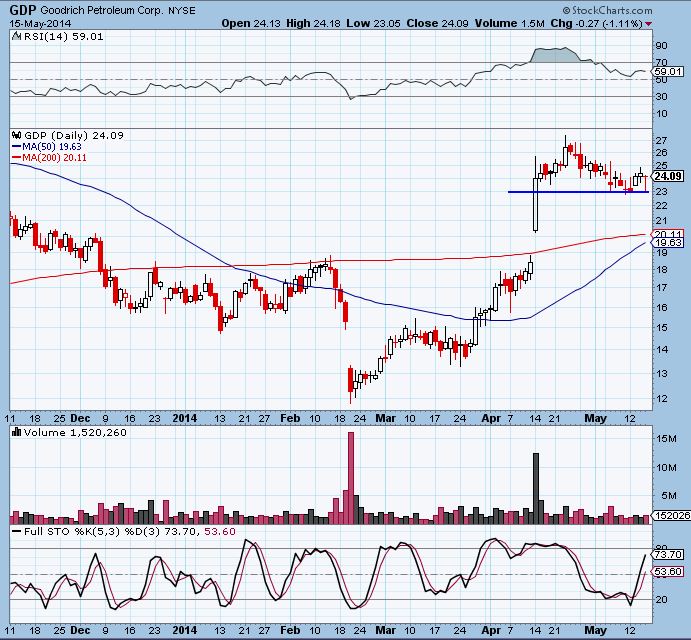This screenshot has height=640, width=691.
Task: Click the NYSE exchange label
Action: [x=181, y=11]
